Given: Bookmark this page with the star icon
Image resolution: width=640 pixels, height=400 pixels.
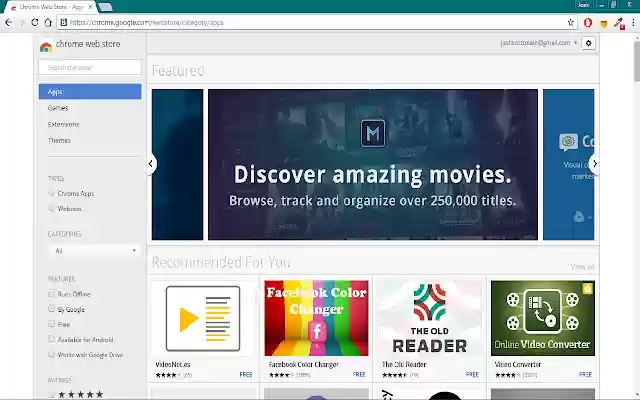Looking at the screenshot, I should coord(571,22).
